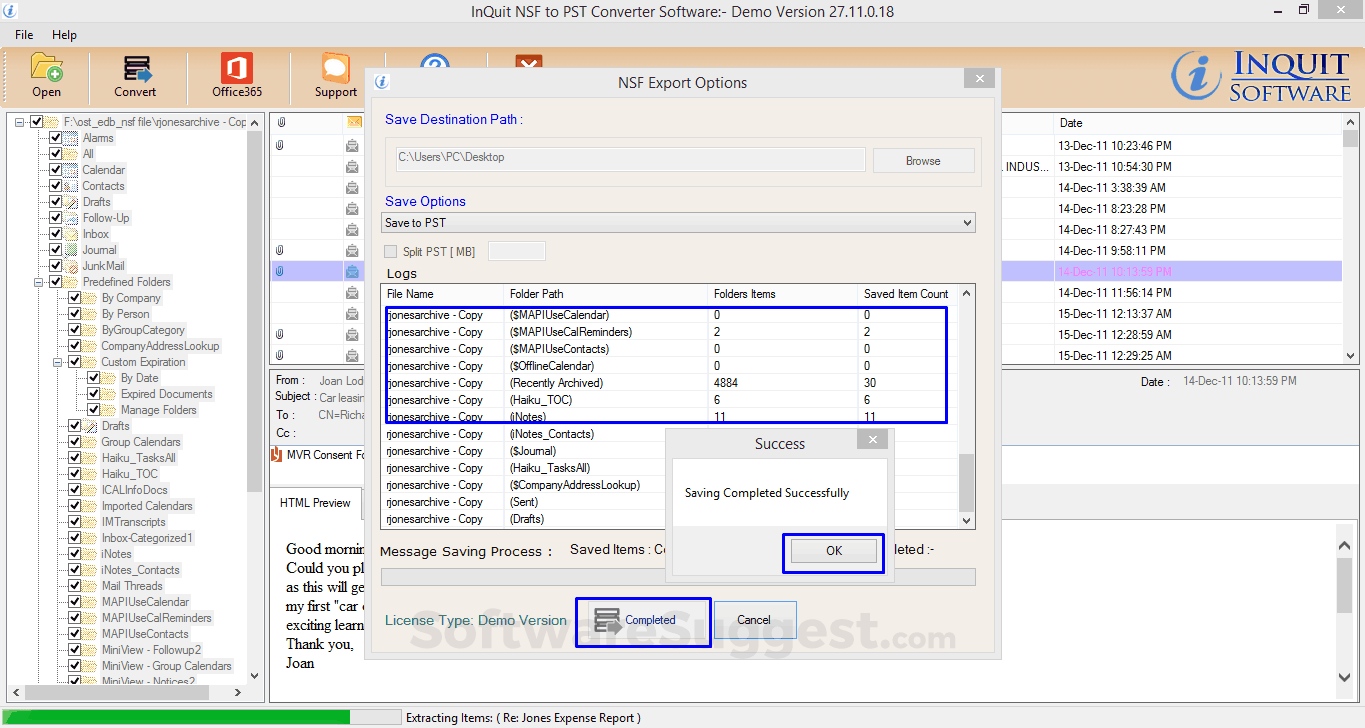
Task: Select the ICALInfoDocs tree item
Action: click(134, 490)
